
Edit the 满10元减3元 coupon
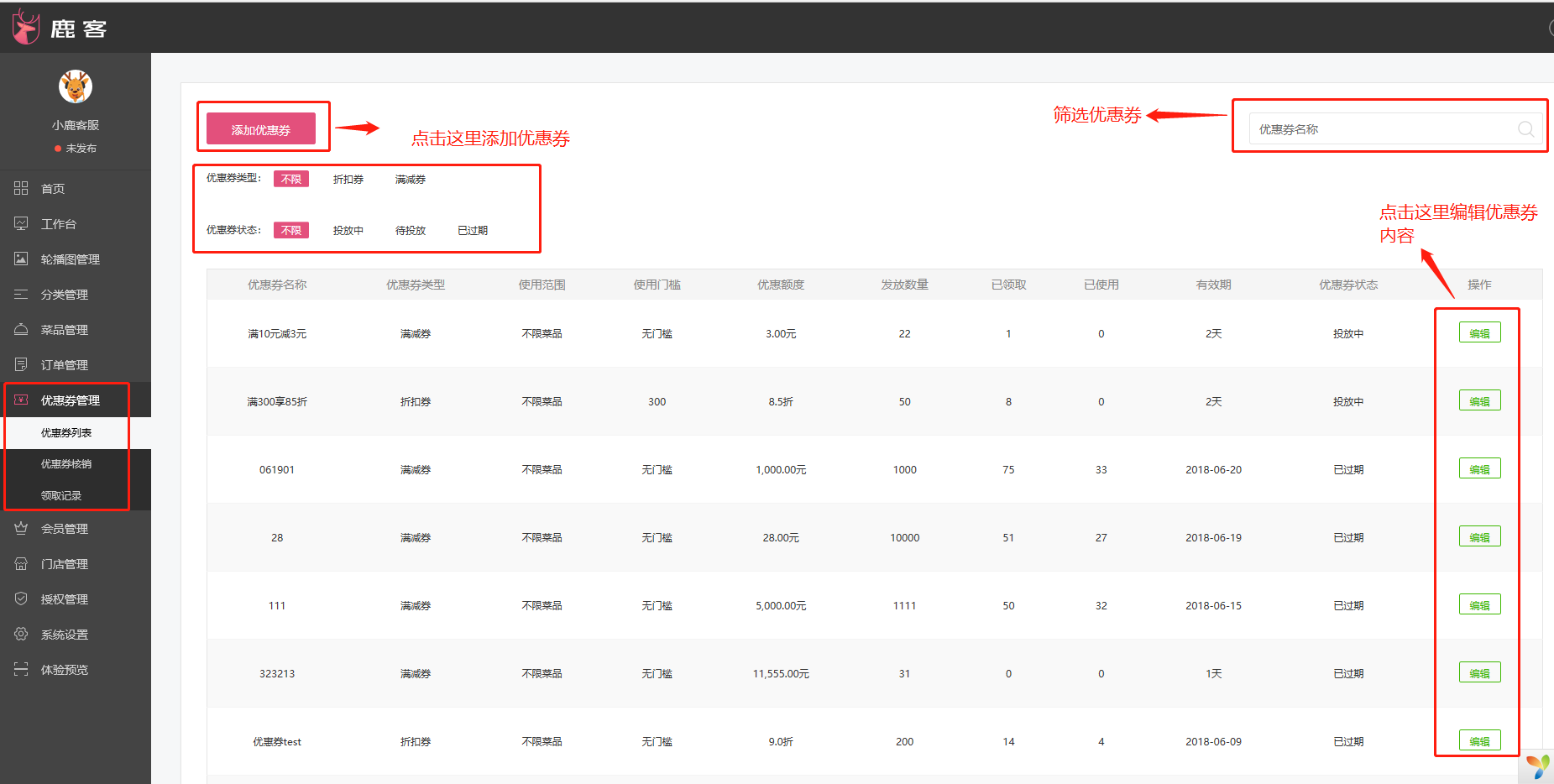pyautogui.click(x=1479, y=333)
